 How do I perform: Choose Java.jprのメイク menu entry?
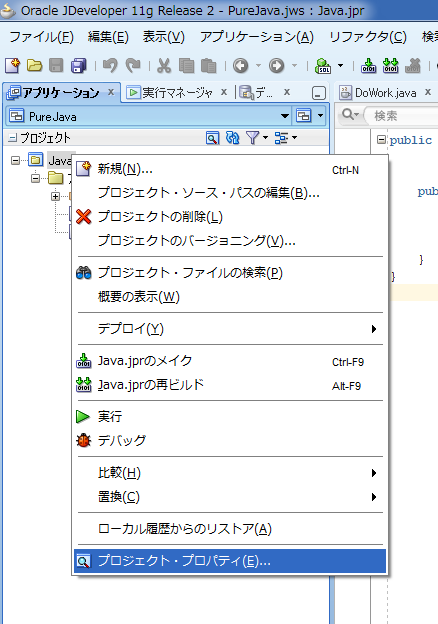coord(230,361)
